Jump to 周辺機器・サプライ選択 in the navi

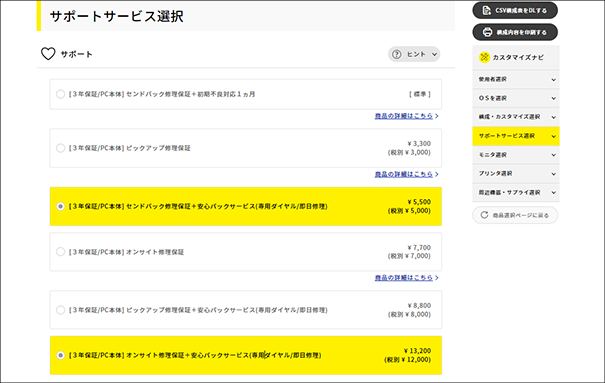[516, 192]
